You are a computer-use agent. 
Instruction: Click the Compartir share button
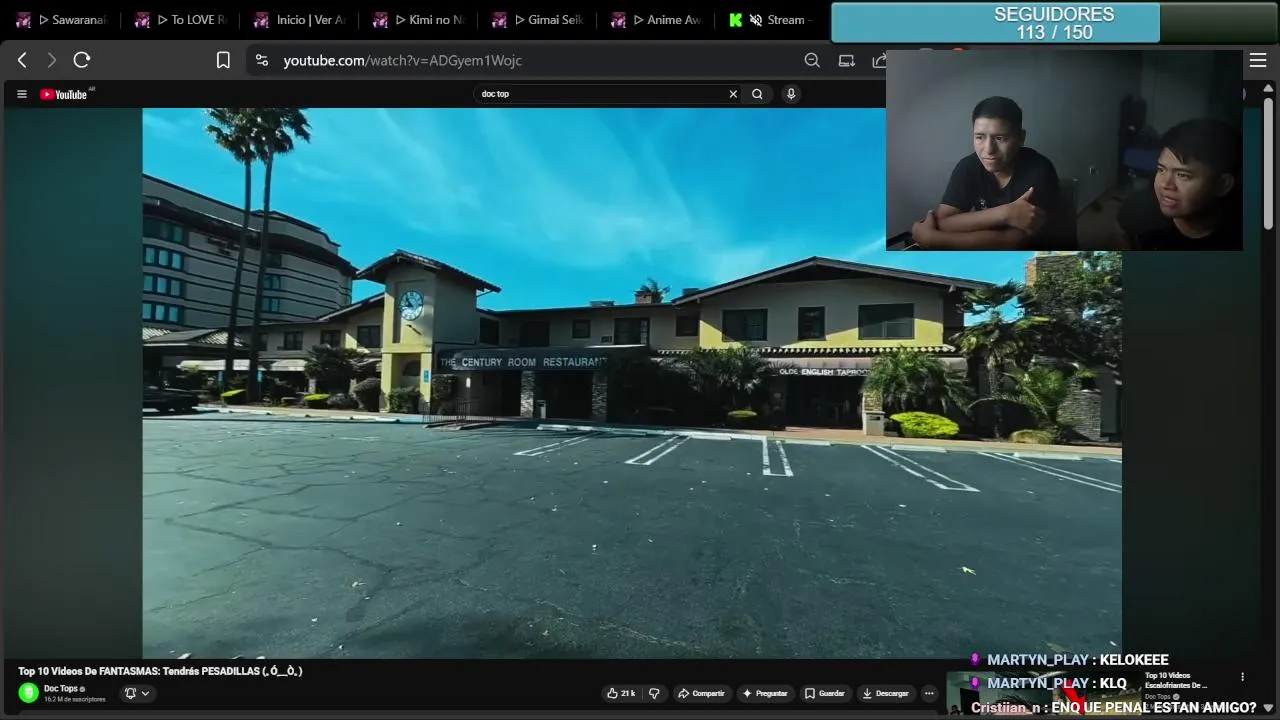(701, 693)
